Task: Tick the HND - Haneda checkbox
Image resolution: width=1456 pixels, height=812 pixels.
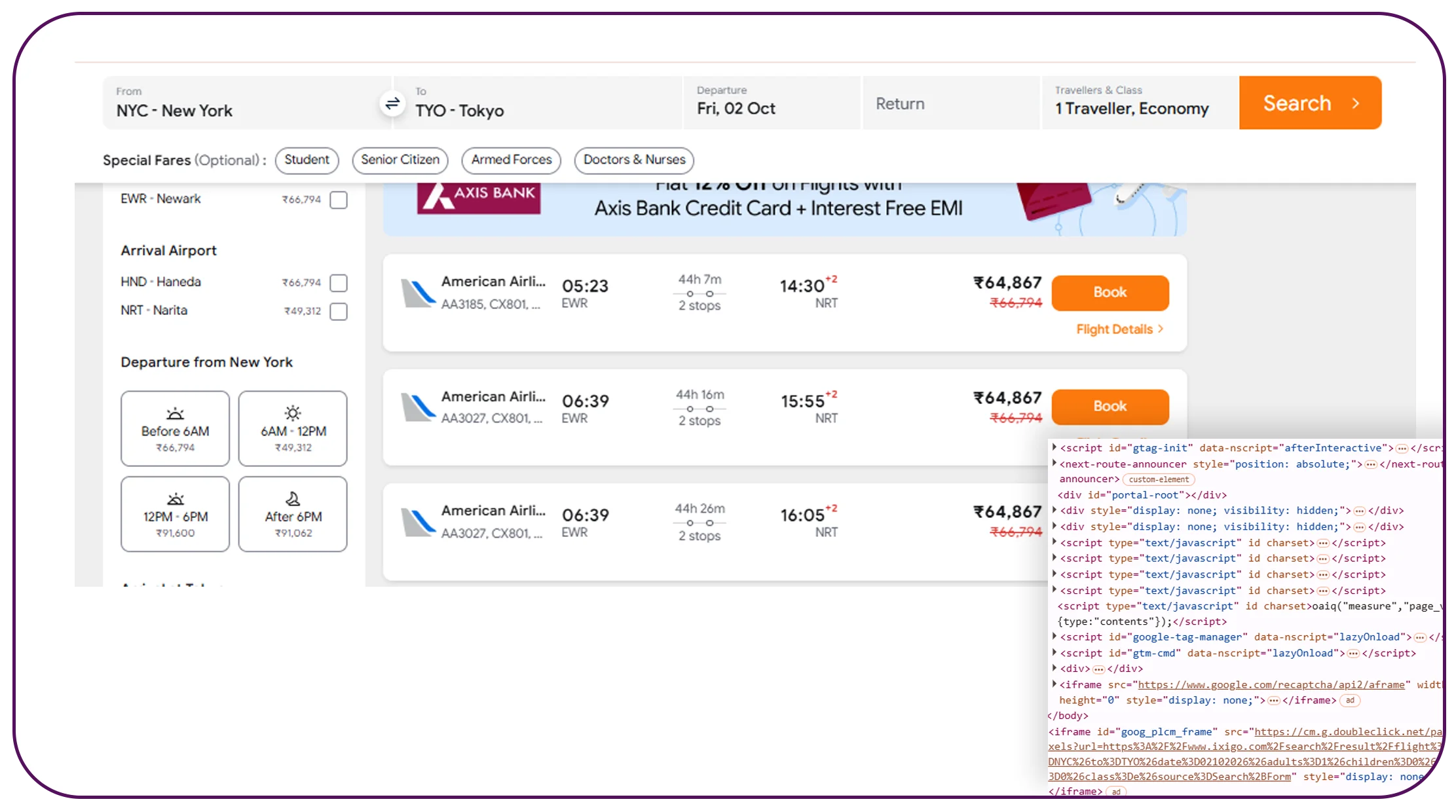Action: click(x=339, y=283)
